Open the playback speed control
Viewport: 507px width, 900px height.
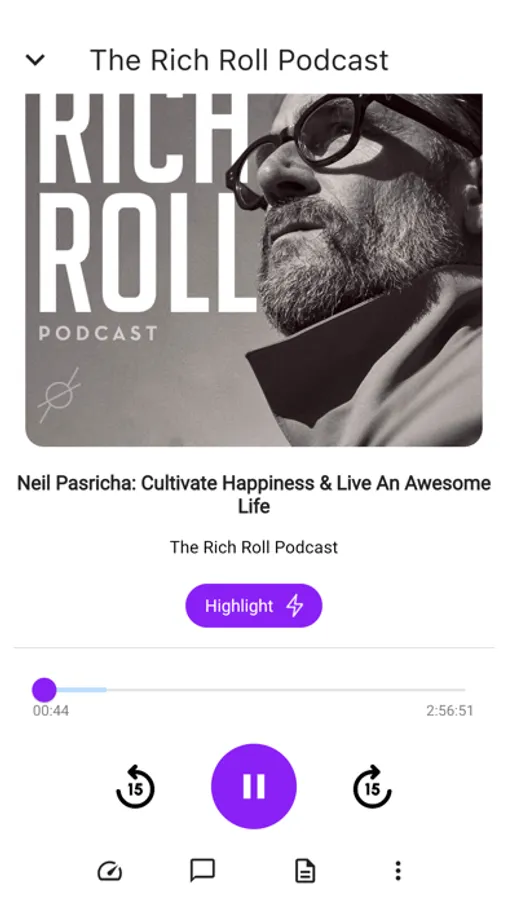(x=110, y=871)
